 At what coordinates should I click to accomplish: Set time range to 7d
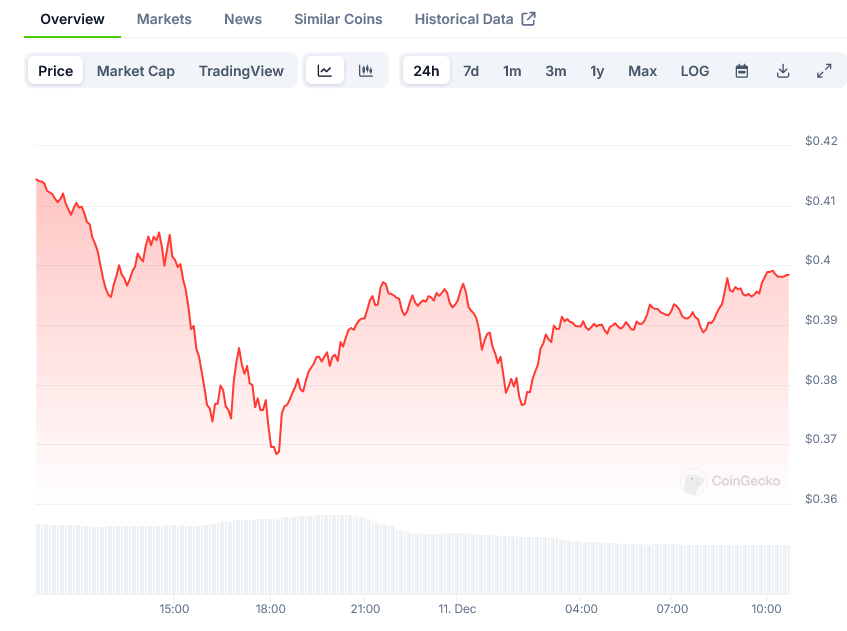point(471,71)
